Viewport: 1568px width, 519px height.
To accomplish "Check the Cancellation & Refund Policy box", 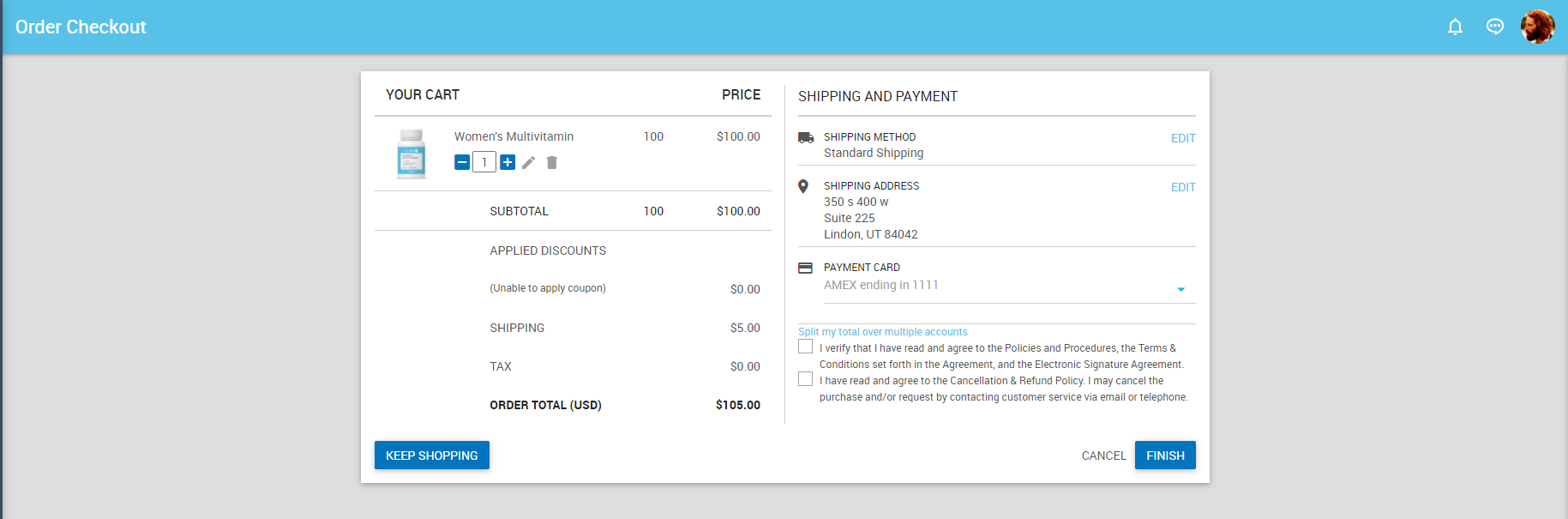I will [x=806, y=379].
